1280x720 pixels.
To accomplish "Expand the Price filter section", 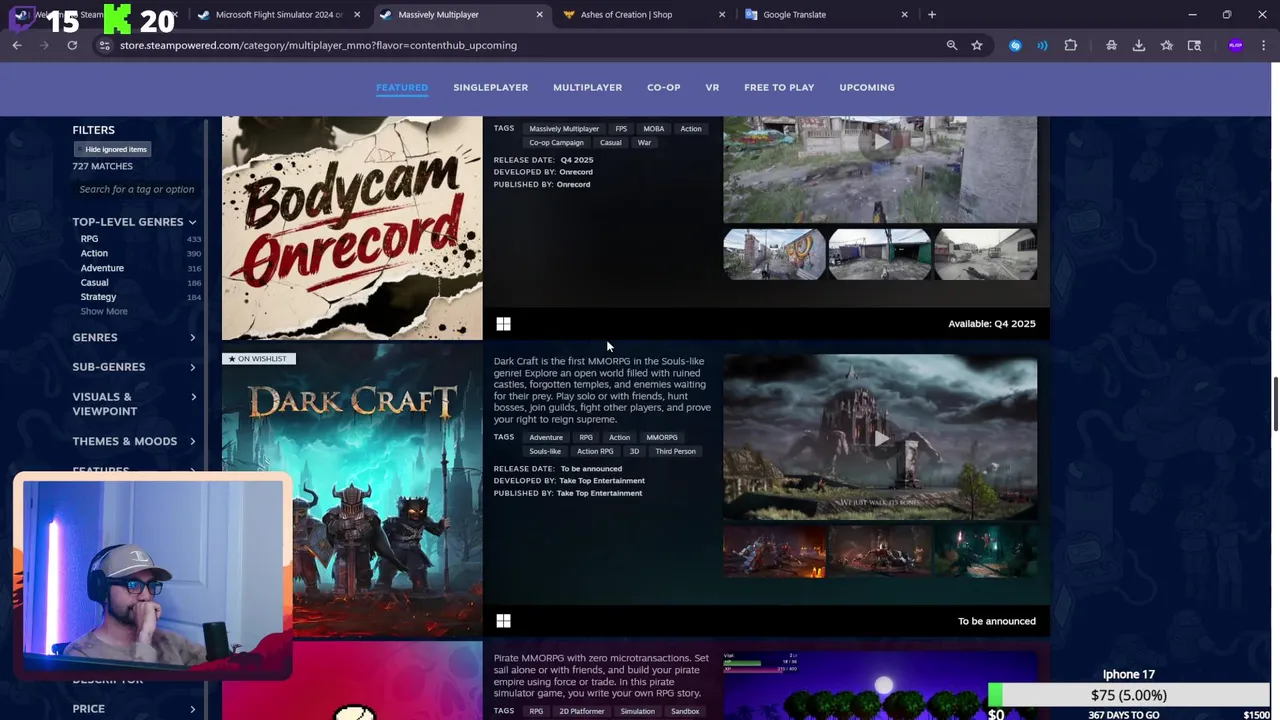I will coord(134,708).
